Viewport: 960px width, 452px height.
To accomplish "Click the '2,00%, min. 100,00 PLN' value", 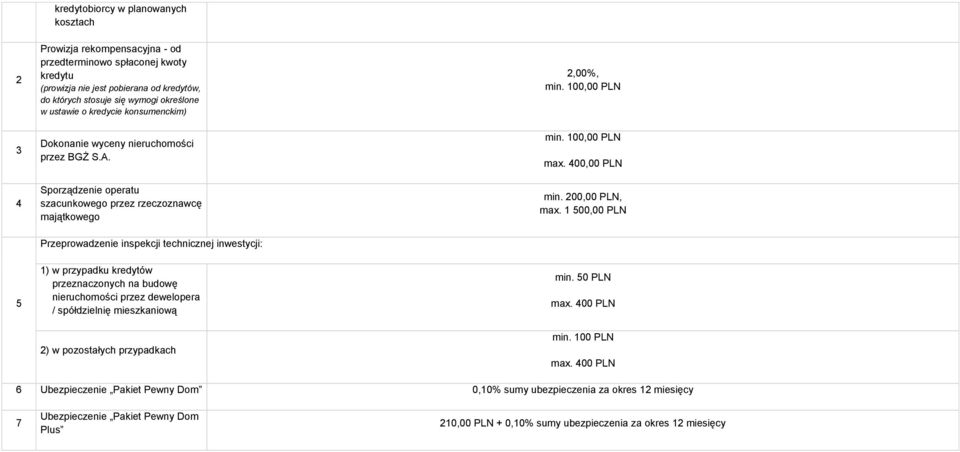I will click(x=582, y=80).
